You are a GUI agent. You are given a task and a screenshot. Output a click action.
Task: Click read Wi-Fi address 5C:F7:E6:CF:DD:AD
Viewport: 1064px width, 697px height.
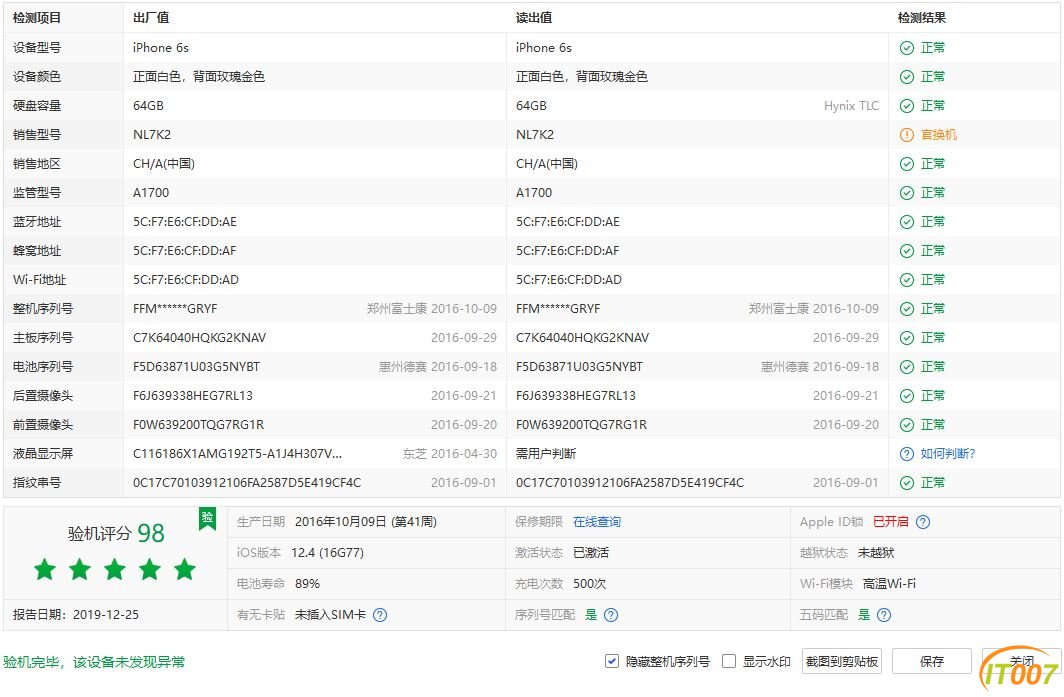click(x=569, y=280)
